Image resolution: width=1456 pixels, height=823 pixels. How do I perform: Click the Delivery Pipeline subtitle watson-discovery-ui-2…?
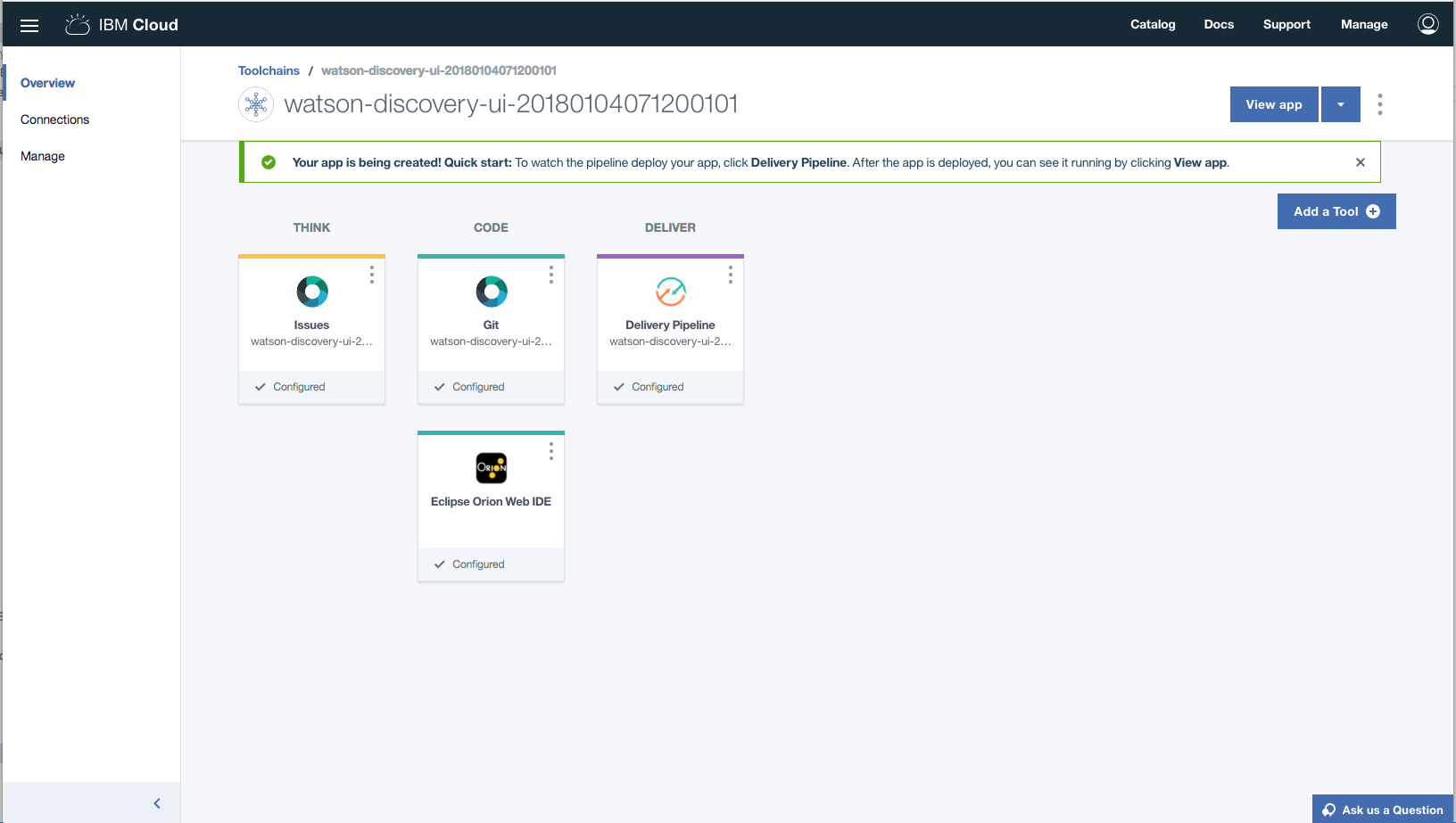pyautogui.click(x=670, y=342)
